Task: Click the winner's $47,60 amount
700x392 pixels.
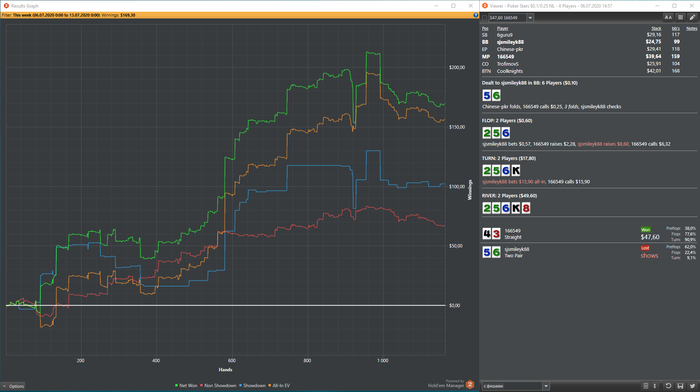Action: [x=650, y=237]
